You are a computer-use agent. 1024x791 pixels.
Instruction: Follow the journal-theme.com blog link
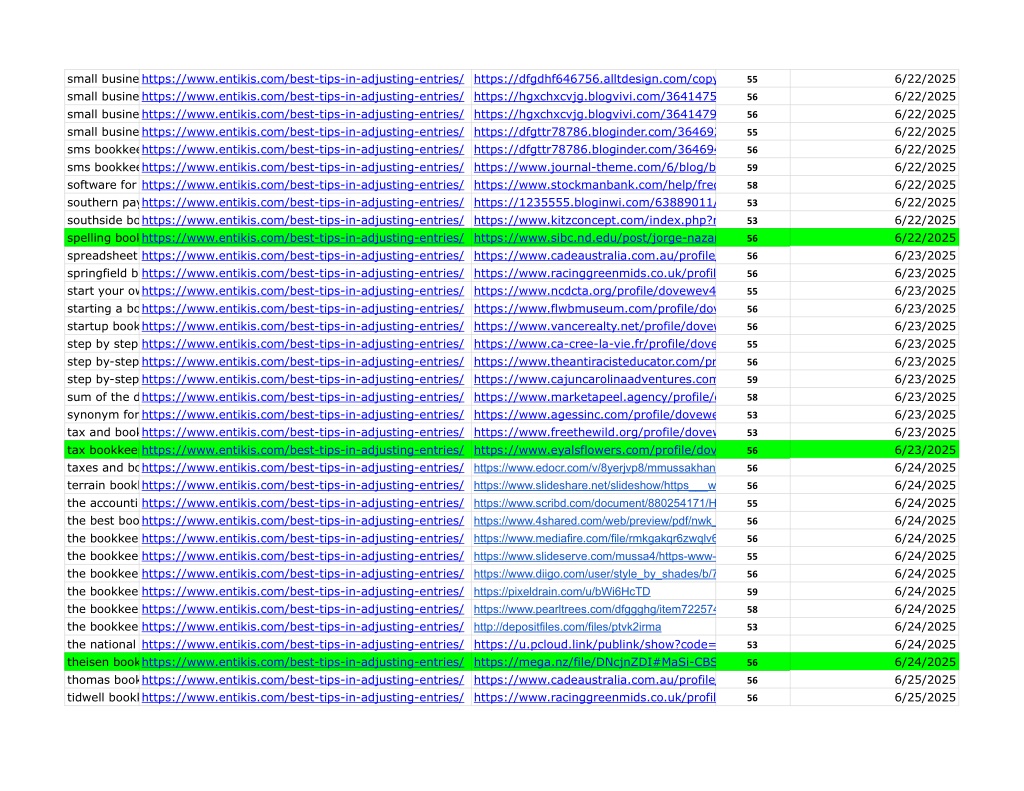[x=594, y=167]
